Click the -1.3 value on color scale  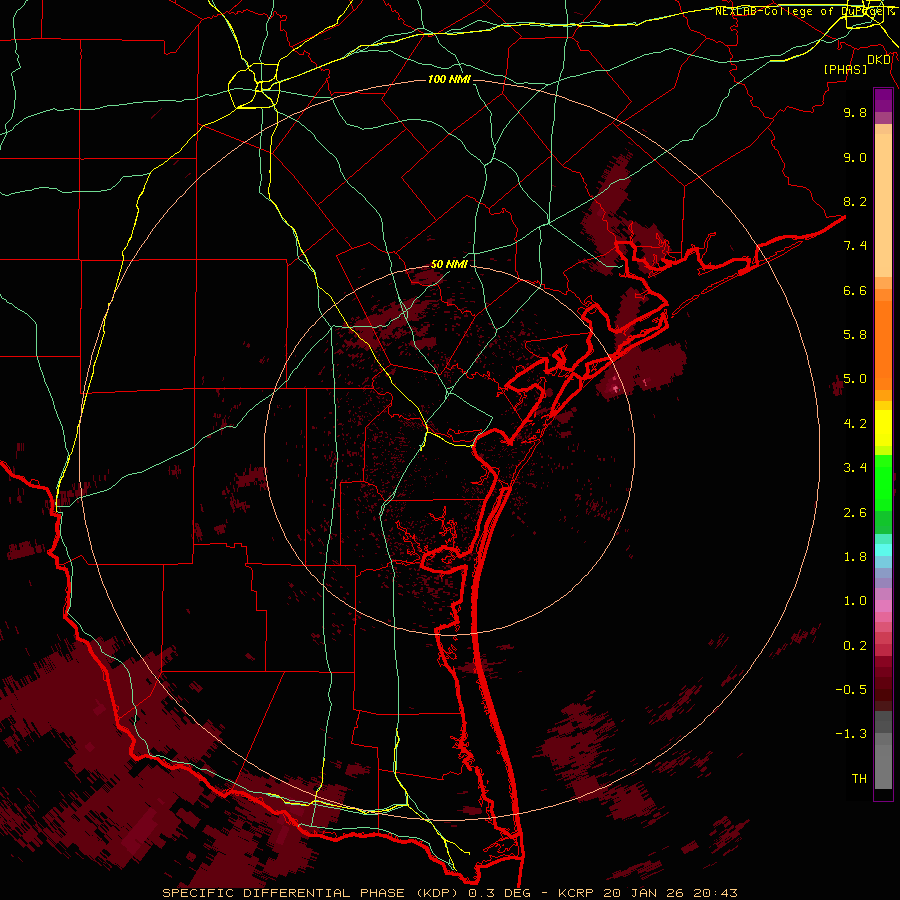point(851,734)
